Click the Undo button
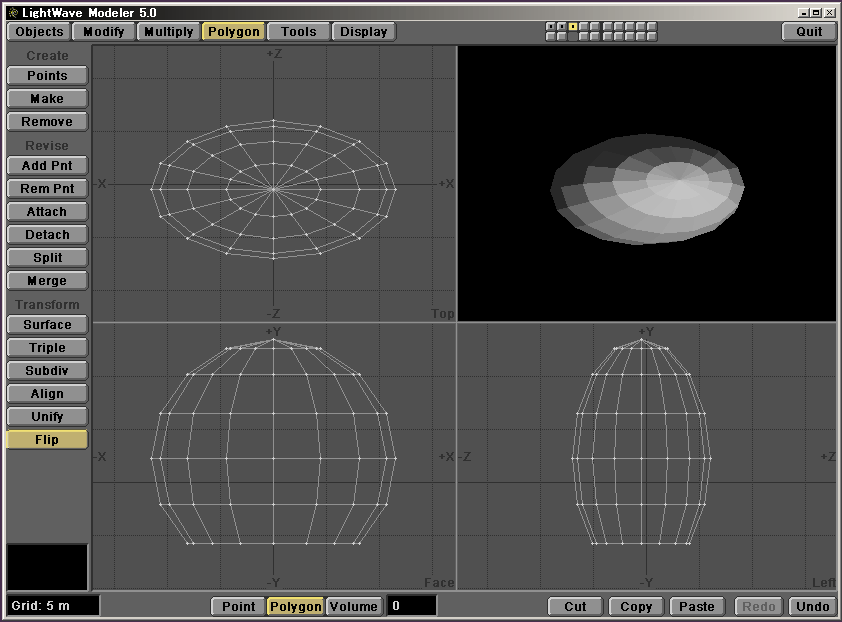842x622 pixels. 812,606
